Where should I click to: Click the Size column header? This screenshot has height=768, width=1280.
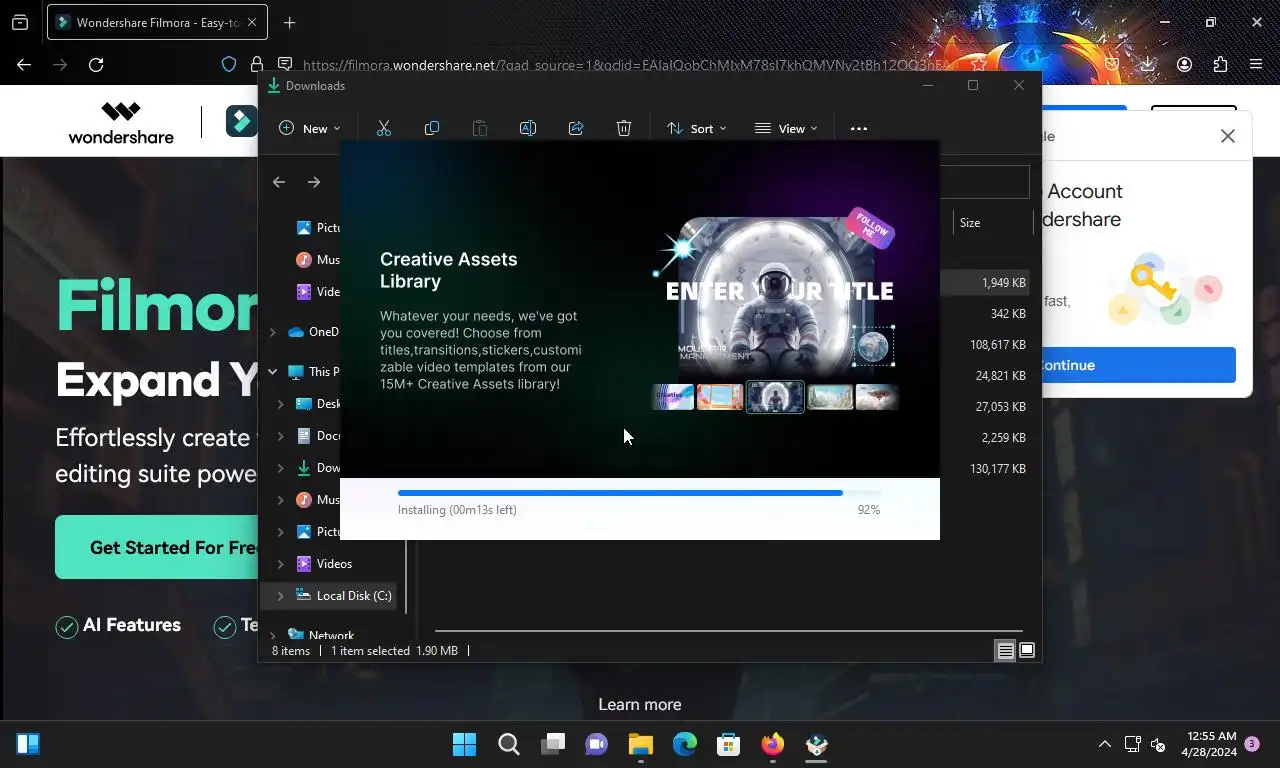point(970,223)
